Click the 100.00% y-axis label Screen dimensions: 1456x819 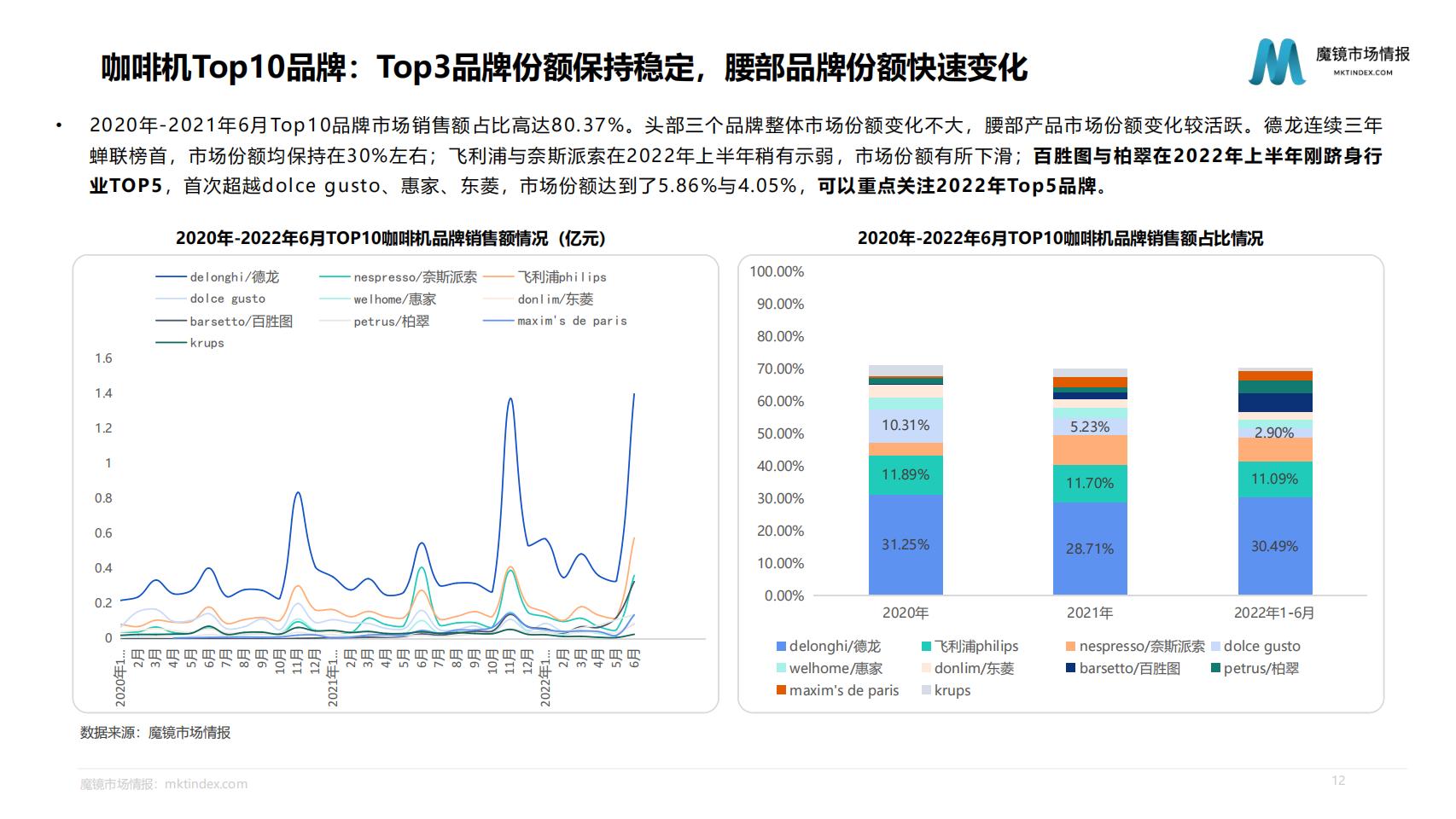pos(777,271)
